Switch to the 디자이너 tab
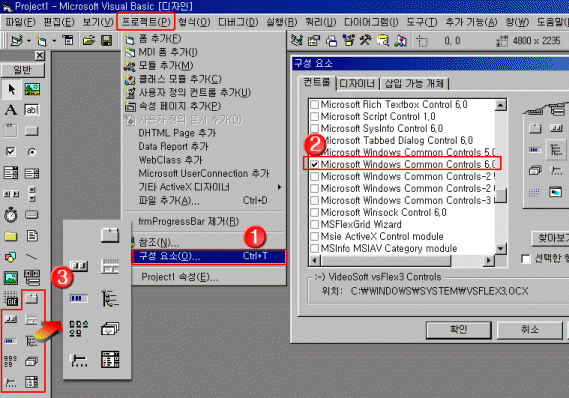Screen dimensions: 569x398 357,84
